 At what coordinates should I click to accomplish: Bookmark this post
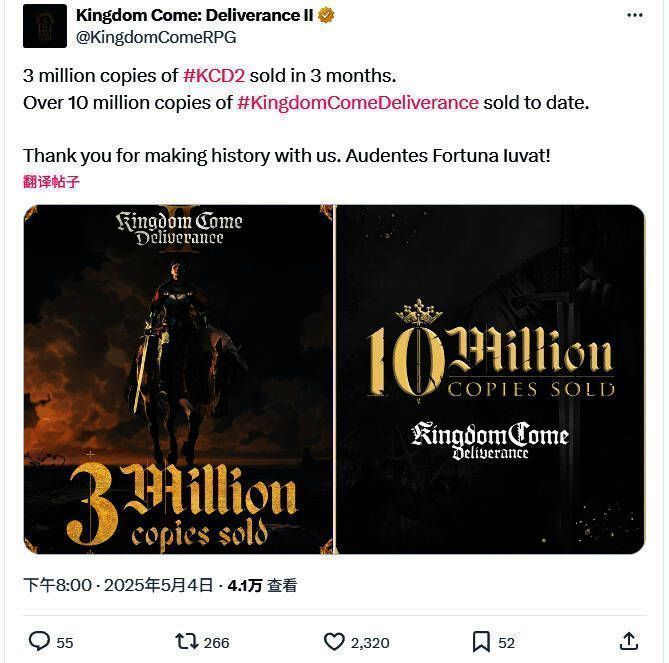click(481, 641)
